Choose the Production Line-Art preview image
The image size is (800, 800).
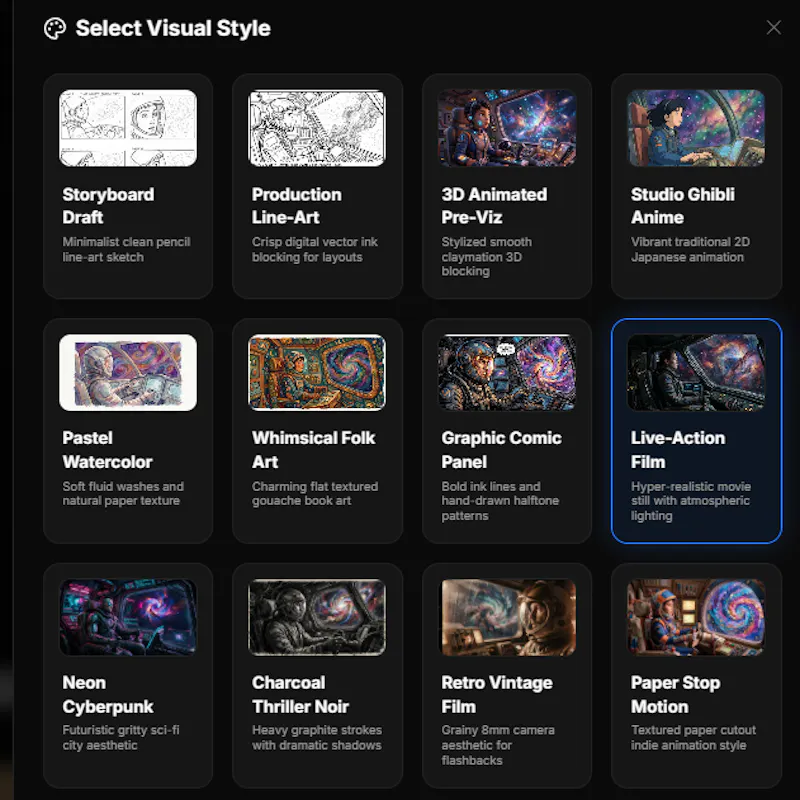[317, 128]
